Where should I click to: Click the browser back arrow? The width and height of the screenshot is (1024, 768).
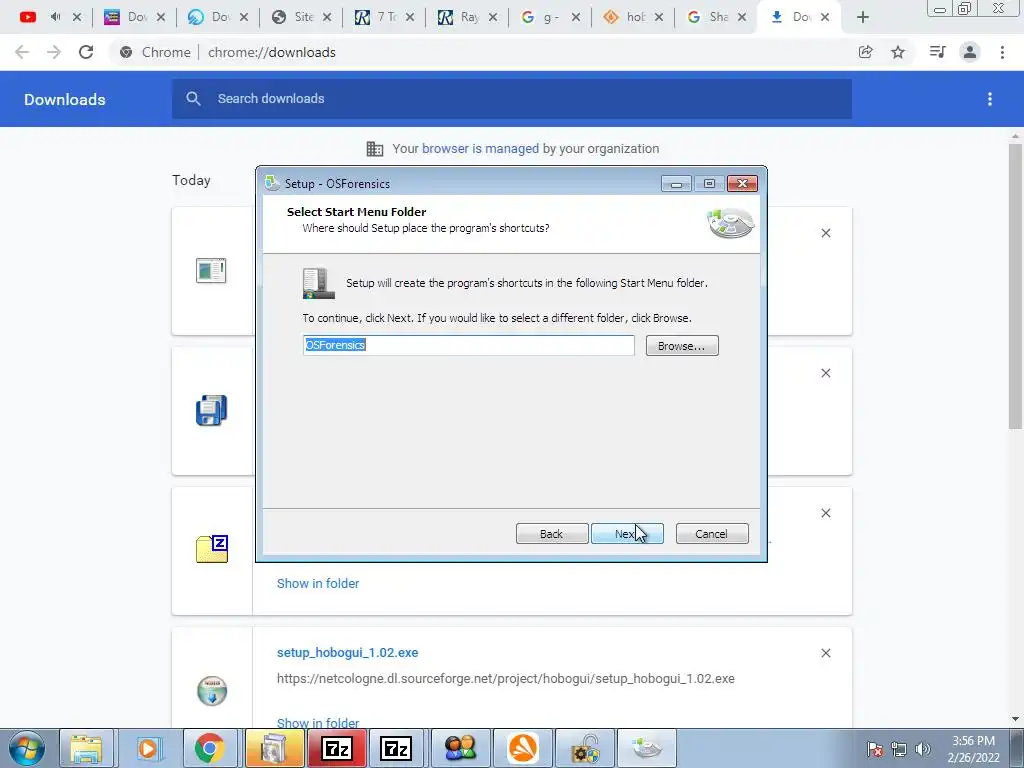22,52
